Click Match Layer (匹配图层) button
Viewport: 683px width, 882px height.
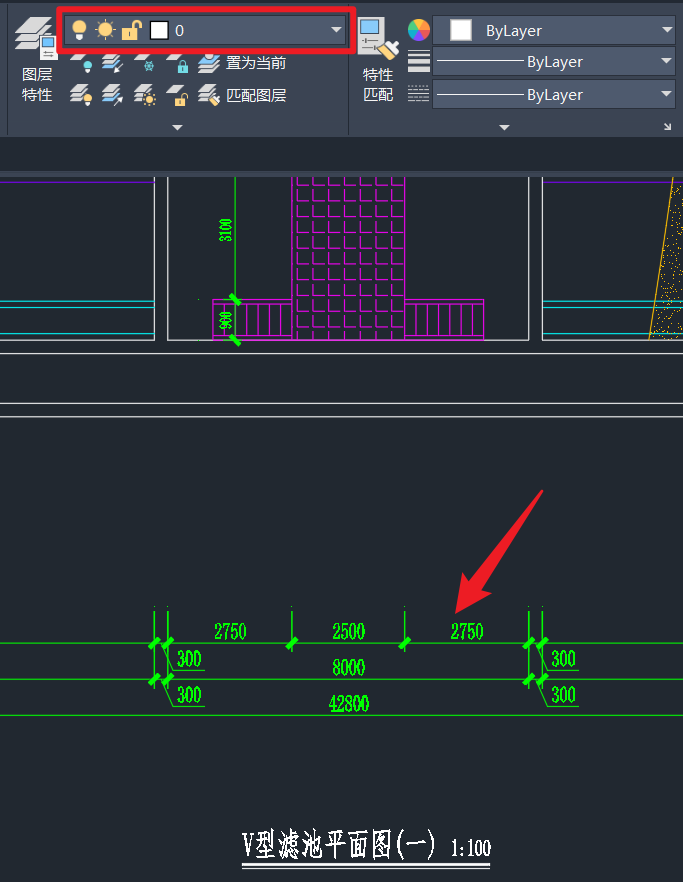243,96
